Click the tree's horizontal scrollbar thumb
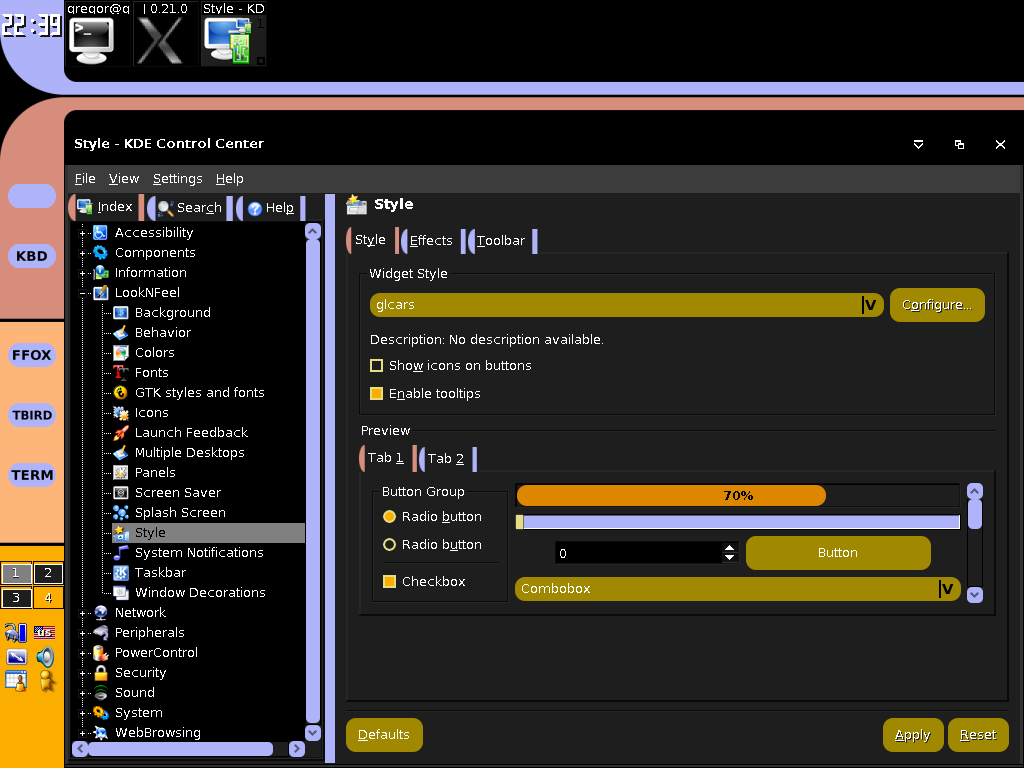 [x=181, y=748]
